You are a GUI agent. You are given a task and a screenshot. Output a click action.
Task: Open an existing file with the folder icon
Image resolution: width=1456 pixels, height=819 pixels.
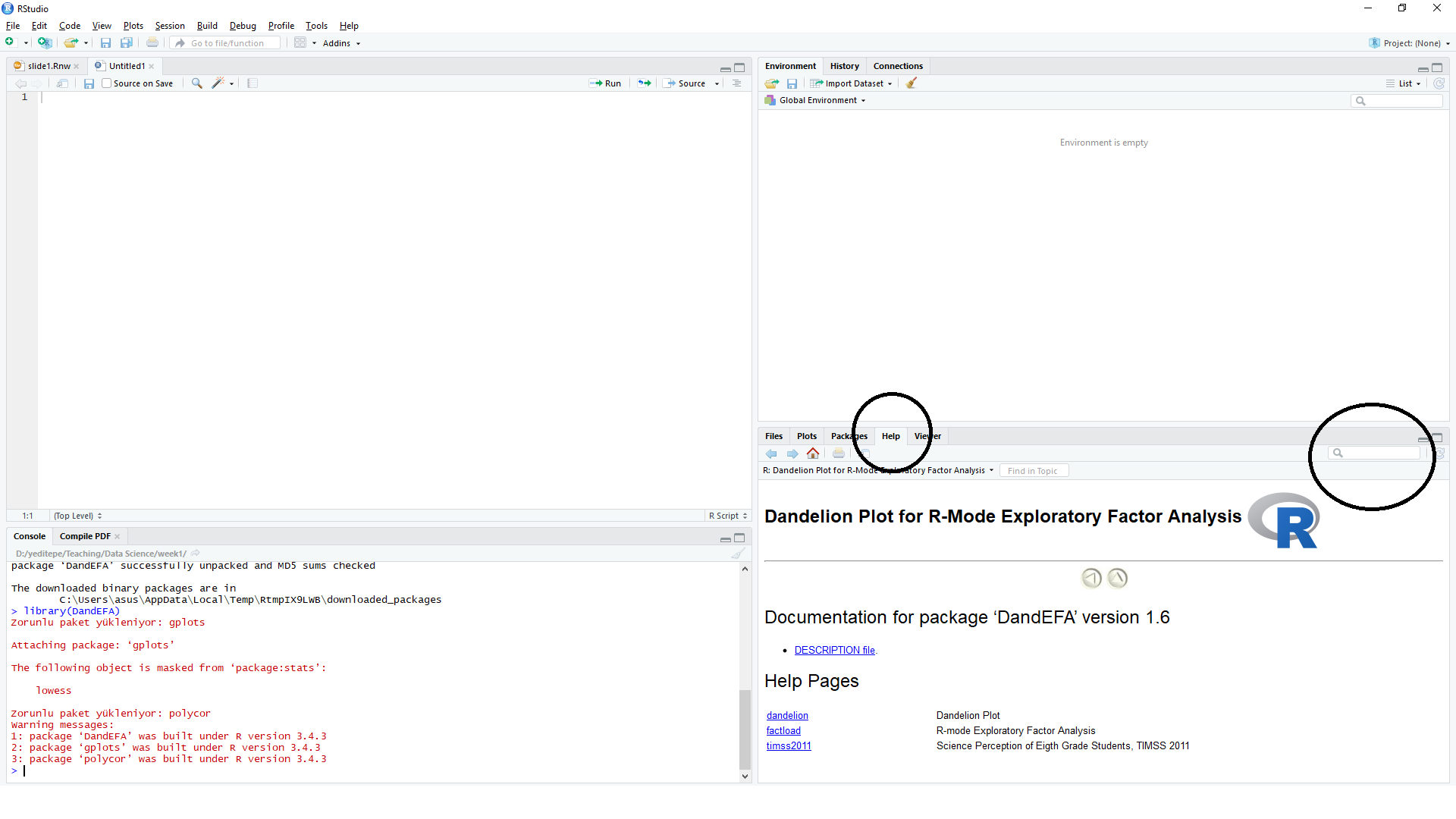pos(71,42)
